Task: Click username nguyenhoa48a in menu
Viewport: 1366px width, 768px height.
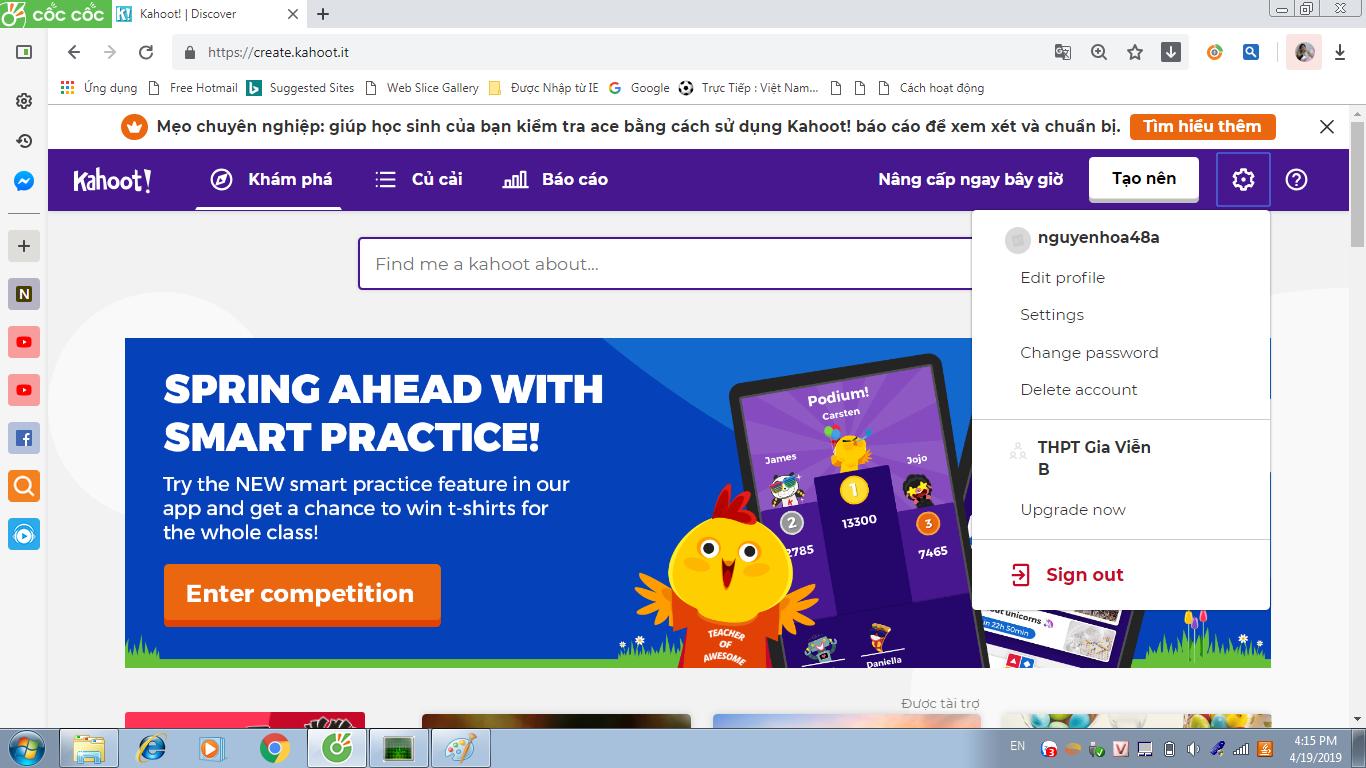Action: 1098,237
